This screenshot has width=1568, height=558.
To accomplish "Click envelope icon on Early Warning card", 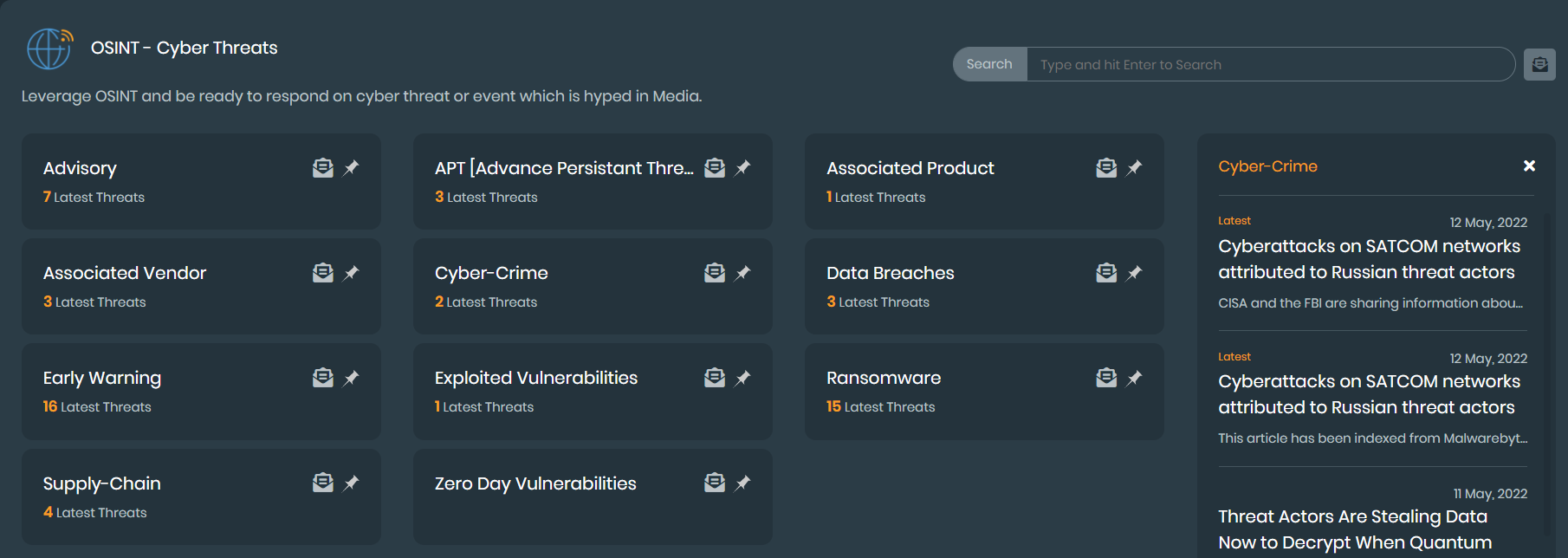I will coord(322,378).
